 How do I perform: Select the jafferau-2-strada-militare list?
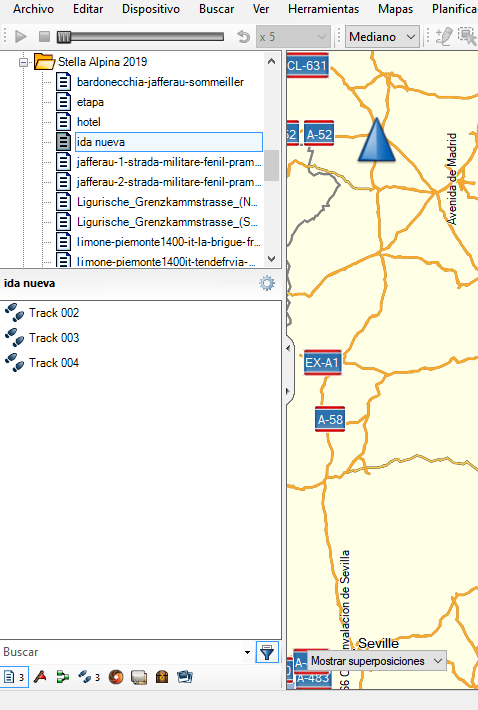(169, 182)
